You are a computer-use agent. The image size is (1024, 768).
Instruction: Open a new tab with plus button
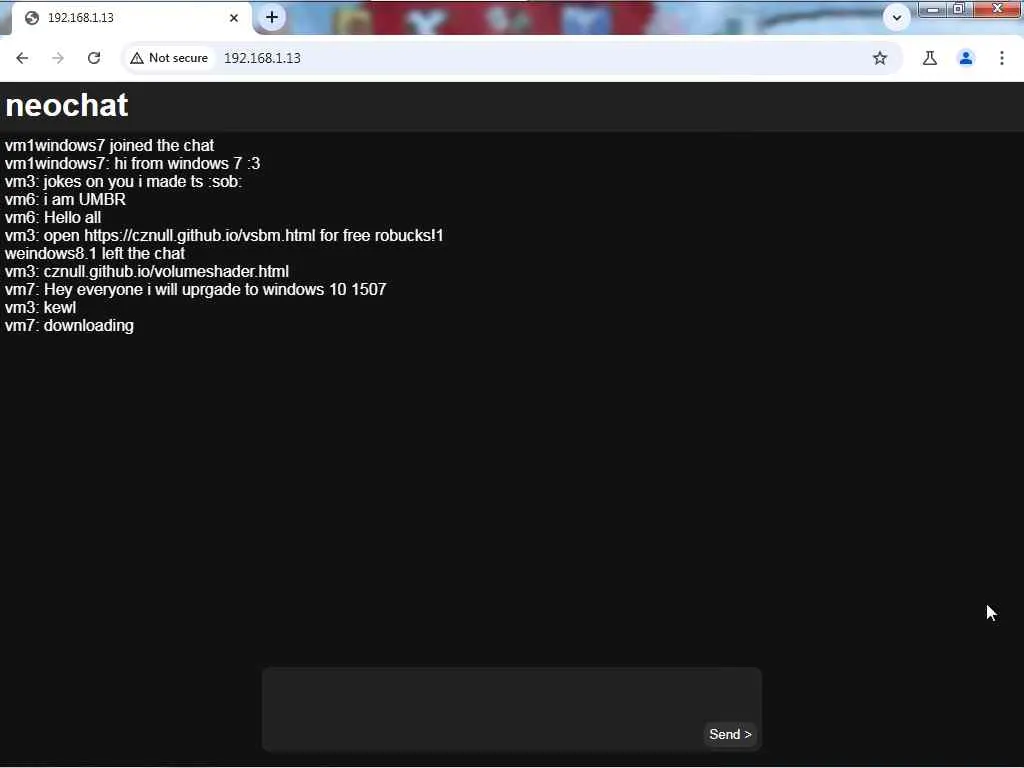[x=272, y=18]
